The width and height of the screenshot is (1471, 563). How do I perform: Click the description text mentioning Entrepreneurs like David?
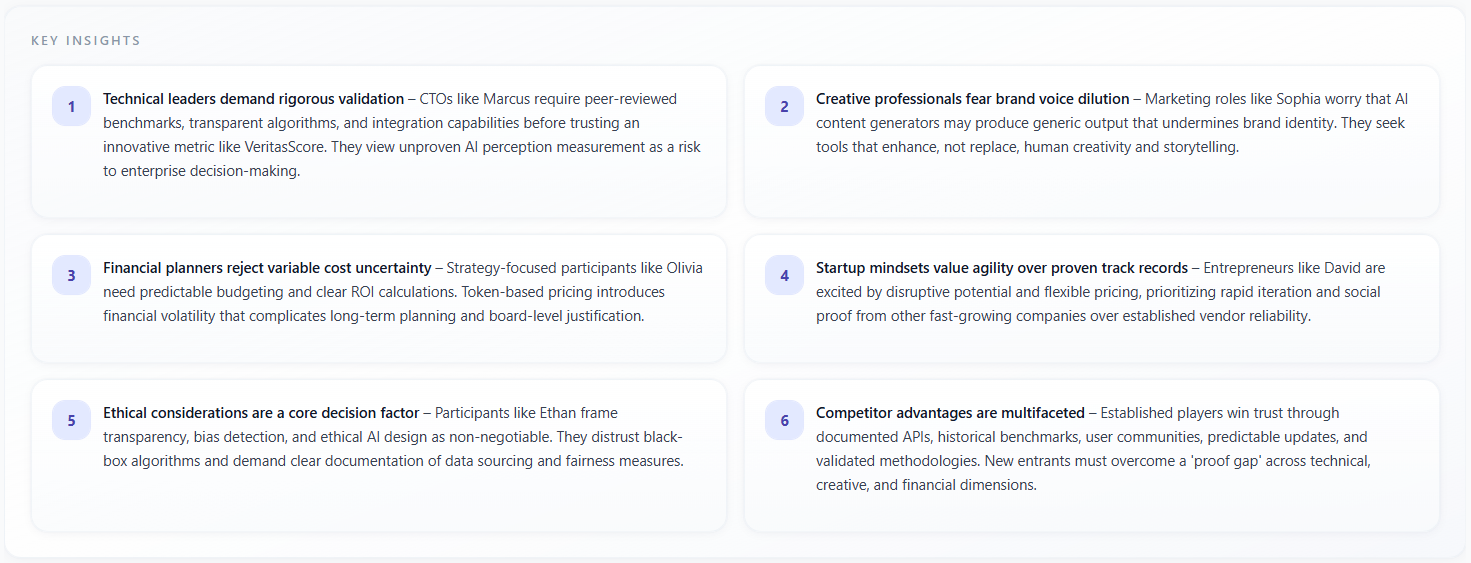coord(1100,292)
